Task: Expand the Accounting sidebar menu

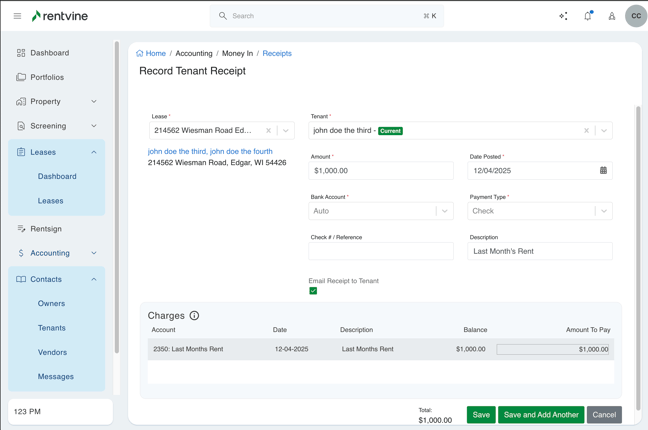Action: pos(94,253)
